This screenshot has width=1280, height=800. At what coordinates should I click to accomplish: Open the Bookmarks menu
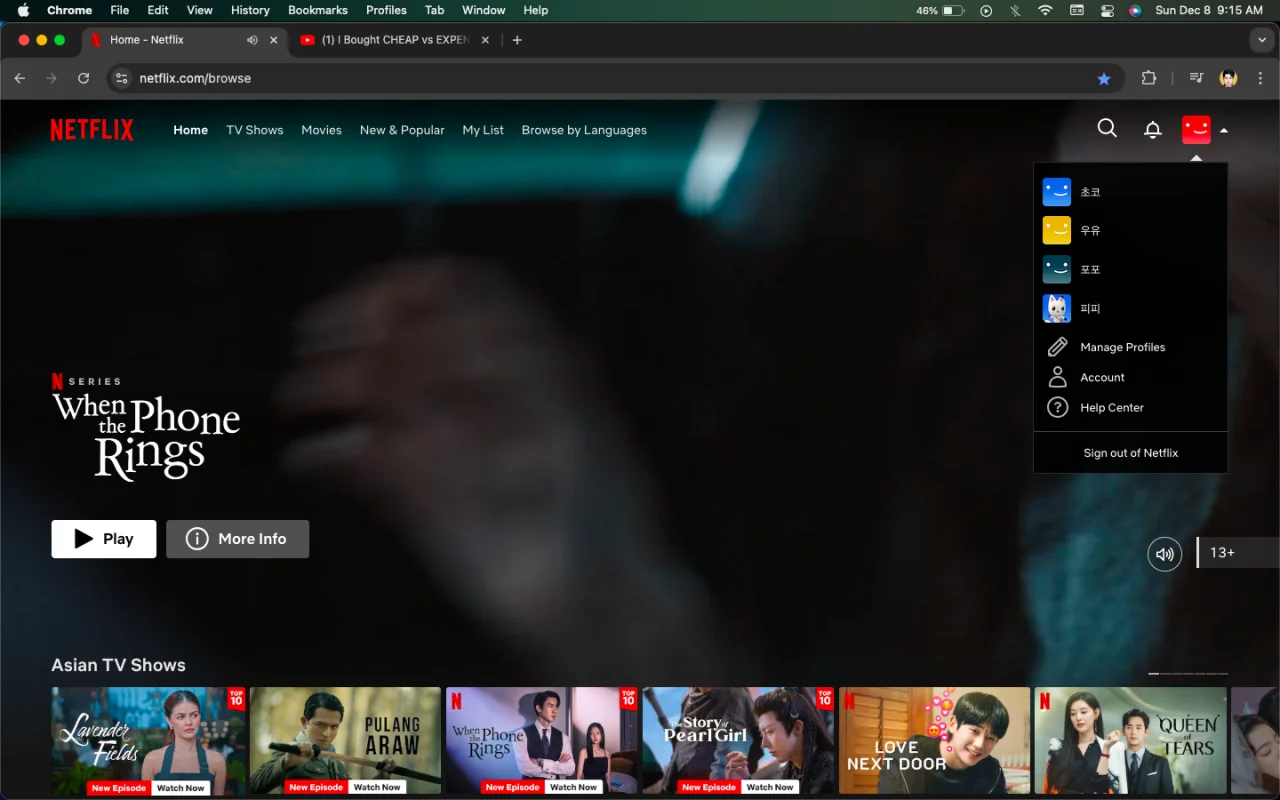318,10
